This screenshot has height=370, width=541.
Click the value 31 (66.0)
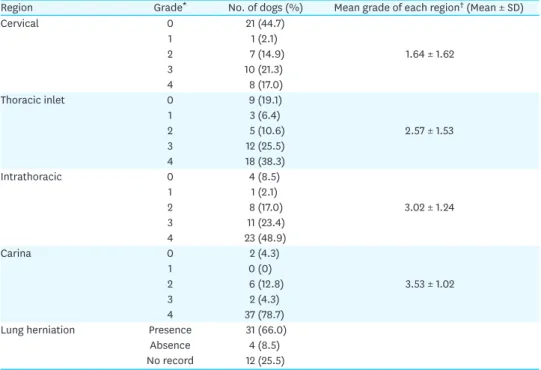click(266, 330)
